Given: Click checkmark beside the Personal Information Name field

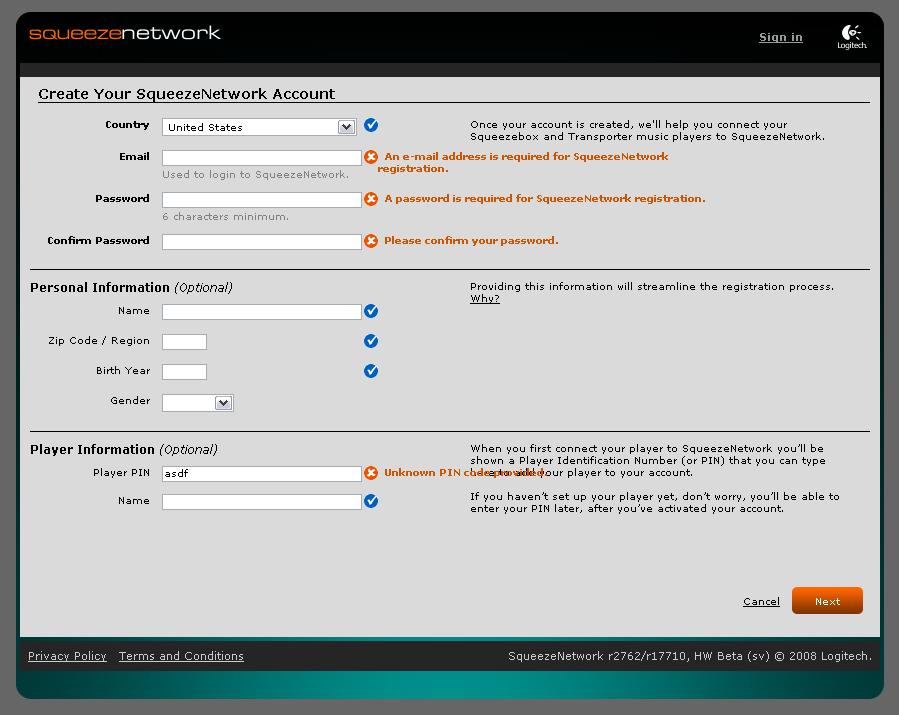Looking at the screenshot, I should 371,311.
